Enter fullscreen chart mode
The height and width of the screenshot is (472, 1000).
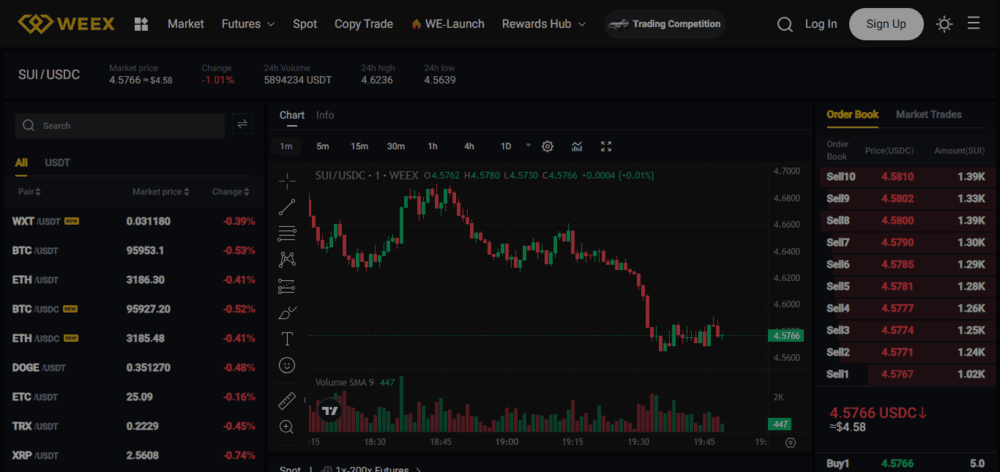(607, 147)
